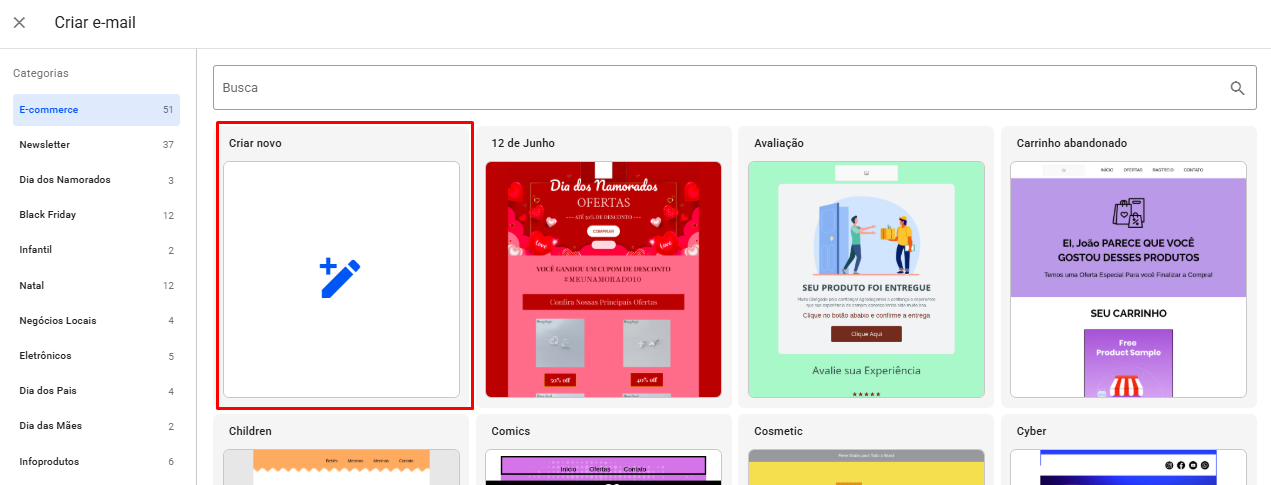Open the Dia das Mães category
This screenshot has height=485, width=1271.
tap(96, 426)
